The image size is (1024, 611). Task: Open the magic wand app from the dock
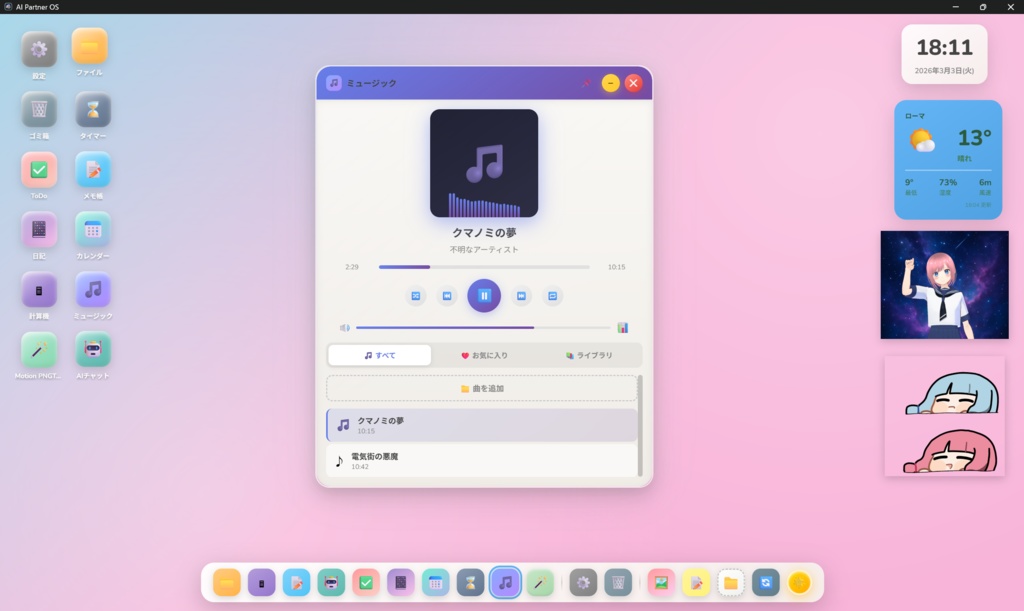(x=540, y=582)
